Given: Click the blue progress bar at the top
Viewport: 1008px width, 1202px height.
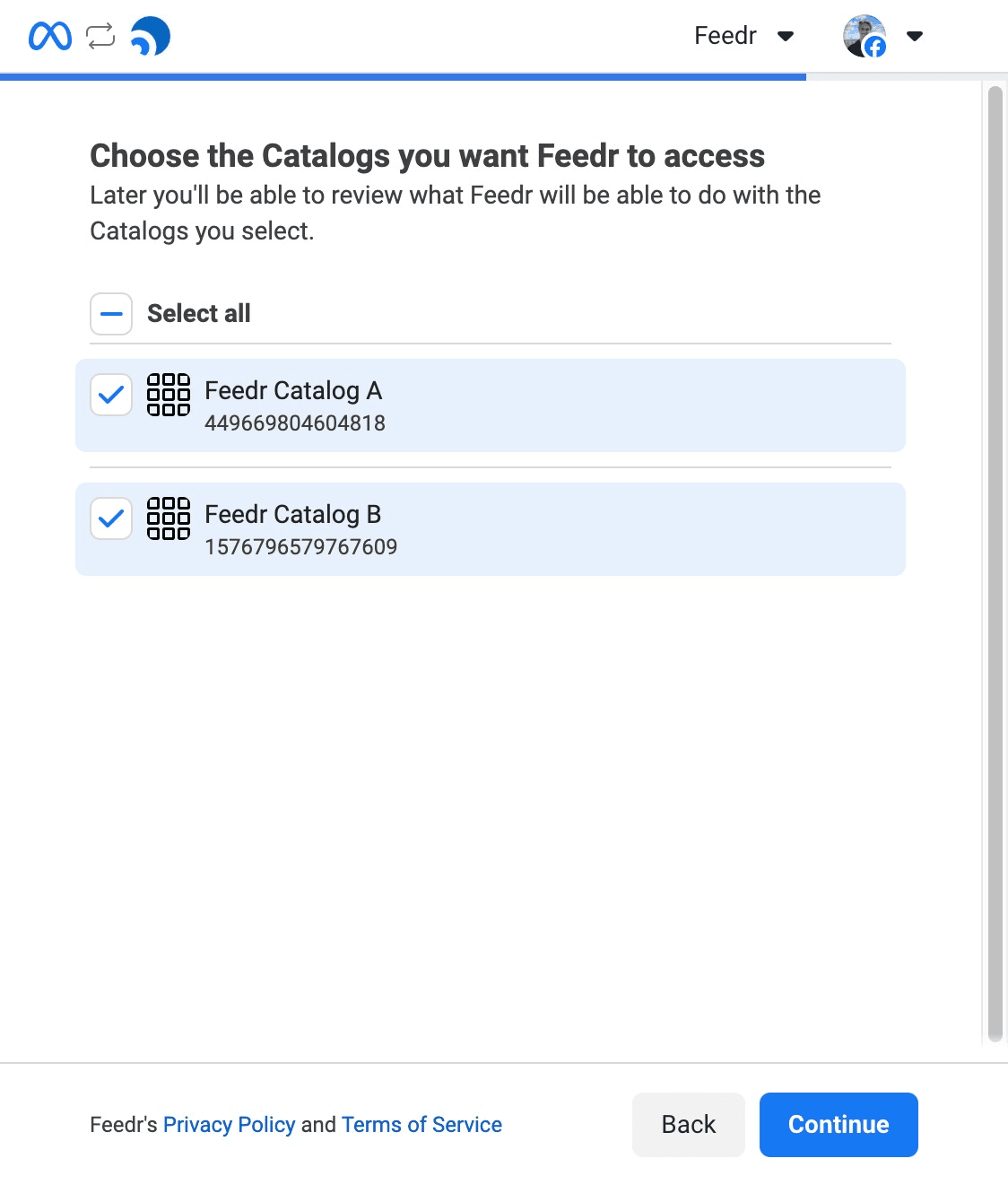Looking at the screenshot, I should point(404,77).
